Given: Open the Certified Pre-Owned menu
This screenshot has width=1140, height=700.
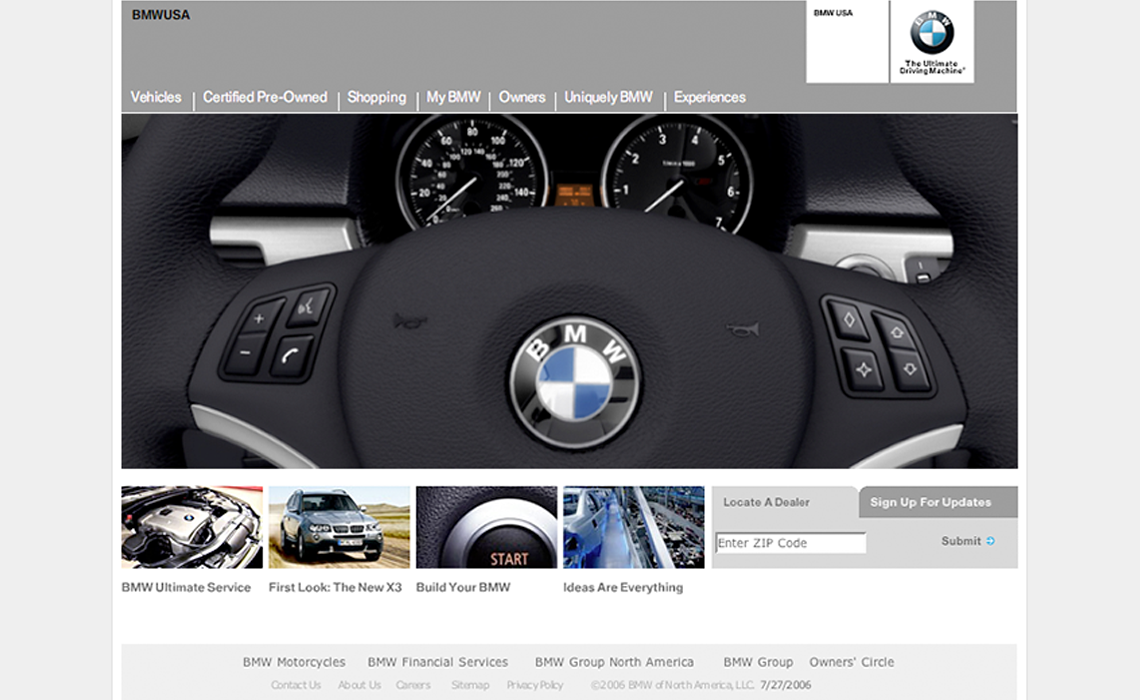Looking at the screenshot, I should click(265, 97).
